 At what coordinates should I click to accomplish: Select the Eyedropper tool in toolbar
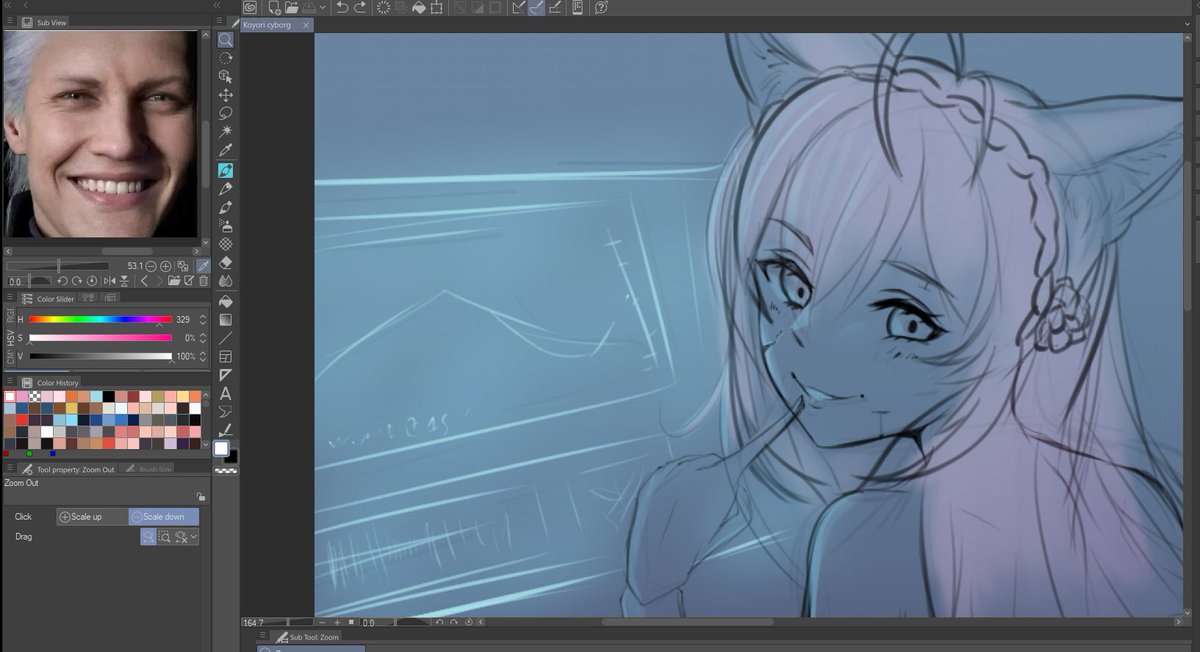[x=226, y=151]
